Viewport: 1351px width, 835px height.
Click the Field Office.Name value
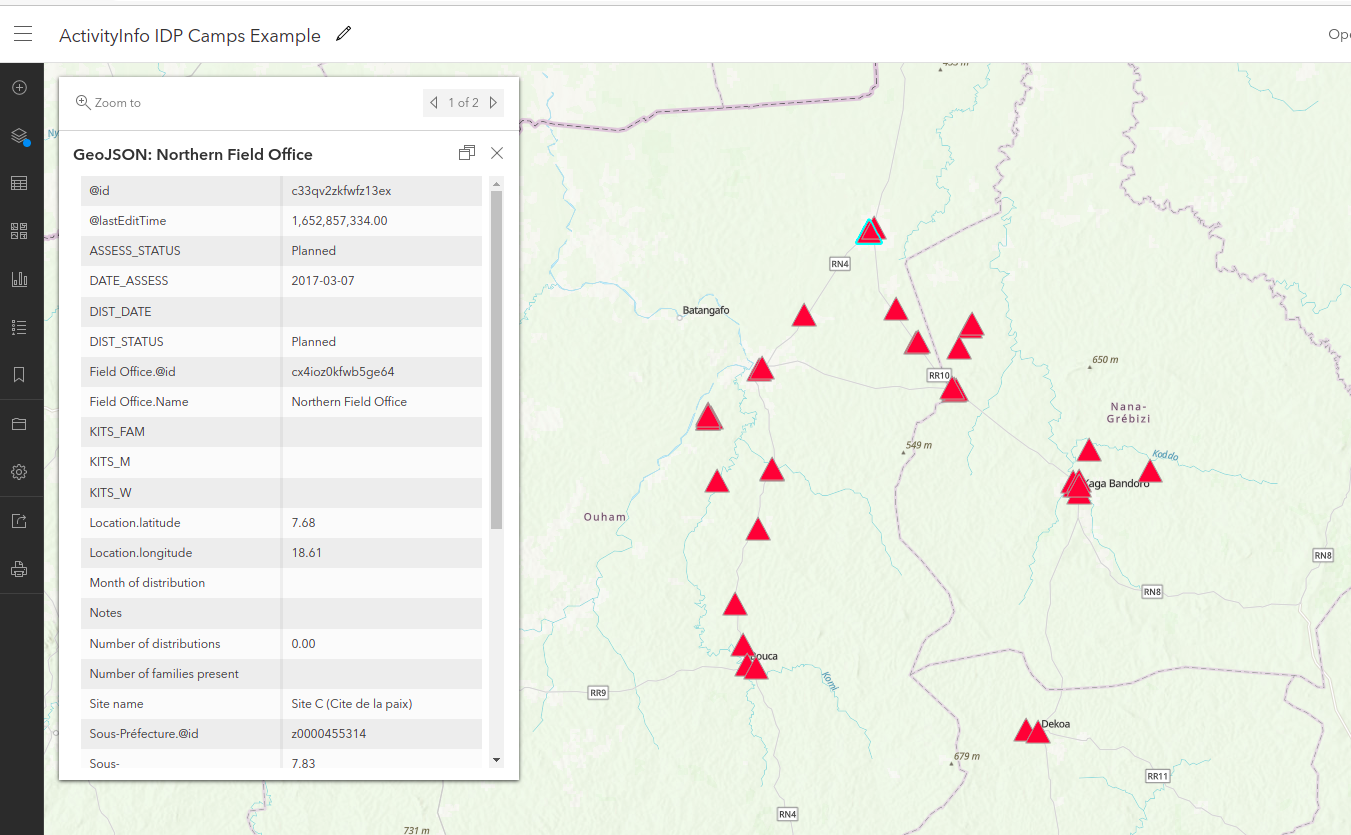pyautogui.click(x=349, y=402)
